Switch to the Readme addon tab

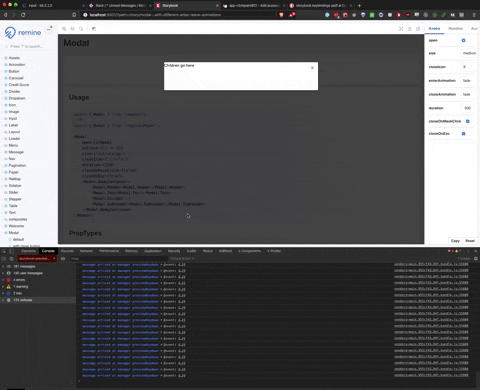tap(455, 29)
